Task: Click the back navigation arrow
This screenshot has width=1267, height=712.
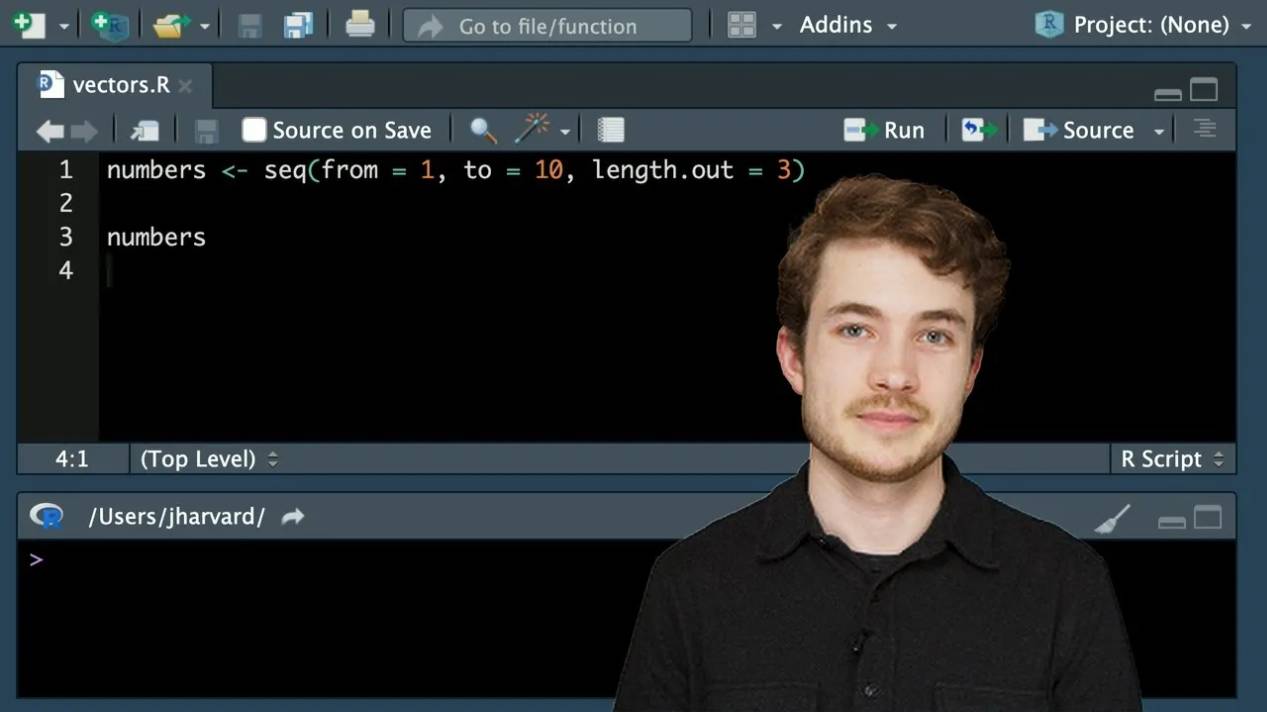Action: [x=49, y=131]
